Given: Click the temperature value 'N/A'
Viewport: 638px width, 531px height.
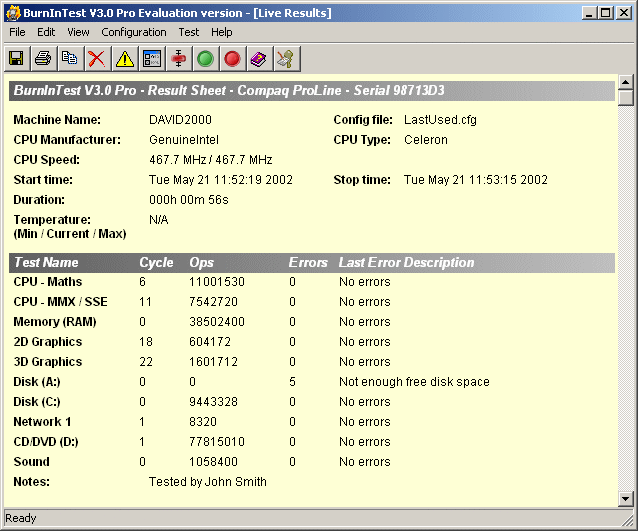Looking at the screenshot, I should 159,220.
